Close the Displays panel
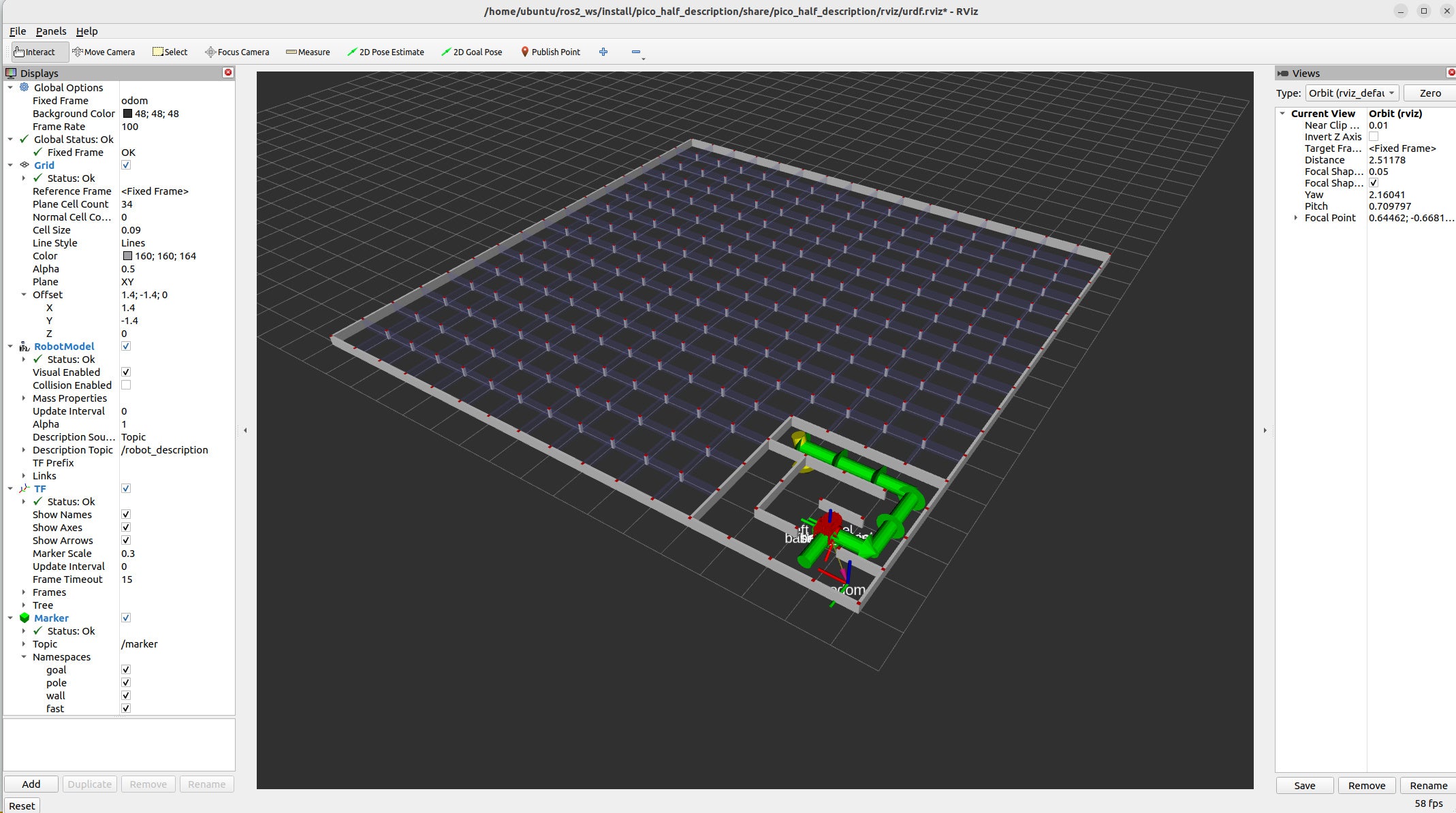The image size is (1456, 813). tap(228, 72)
